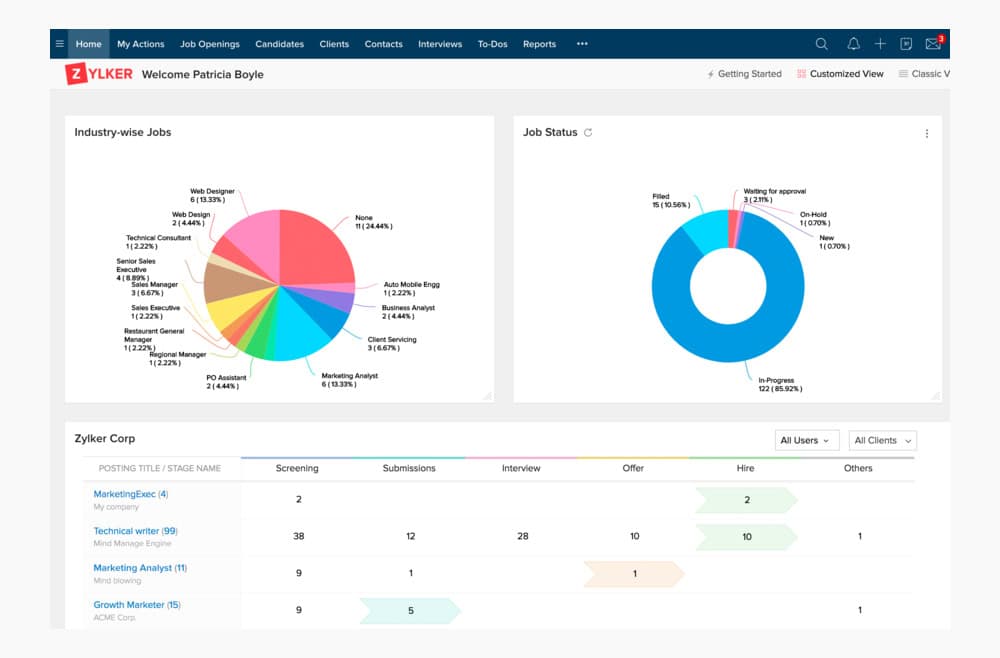The height and width of the screenshot is (658, 1000).
Task: Navigate to the Clients tab
Action: (334, 44)
